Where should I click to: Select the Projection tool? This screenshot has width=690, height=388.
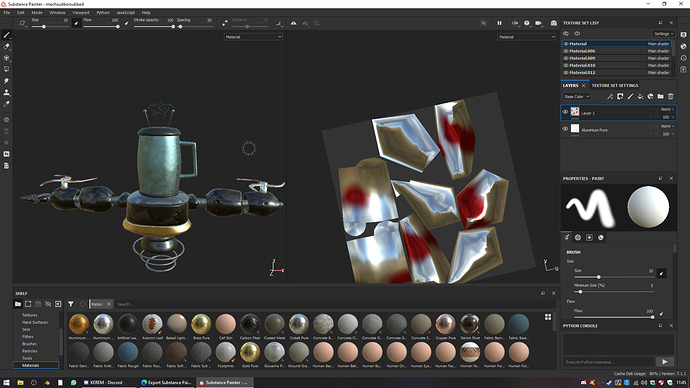7,58
